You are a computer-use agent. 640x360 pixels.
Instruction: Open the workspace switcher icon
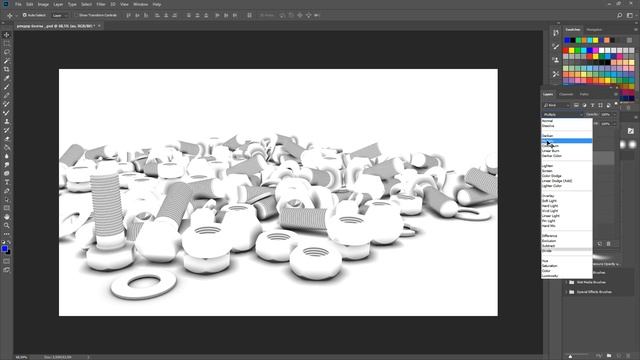(x=630, y=15)
